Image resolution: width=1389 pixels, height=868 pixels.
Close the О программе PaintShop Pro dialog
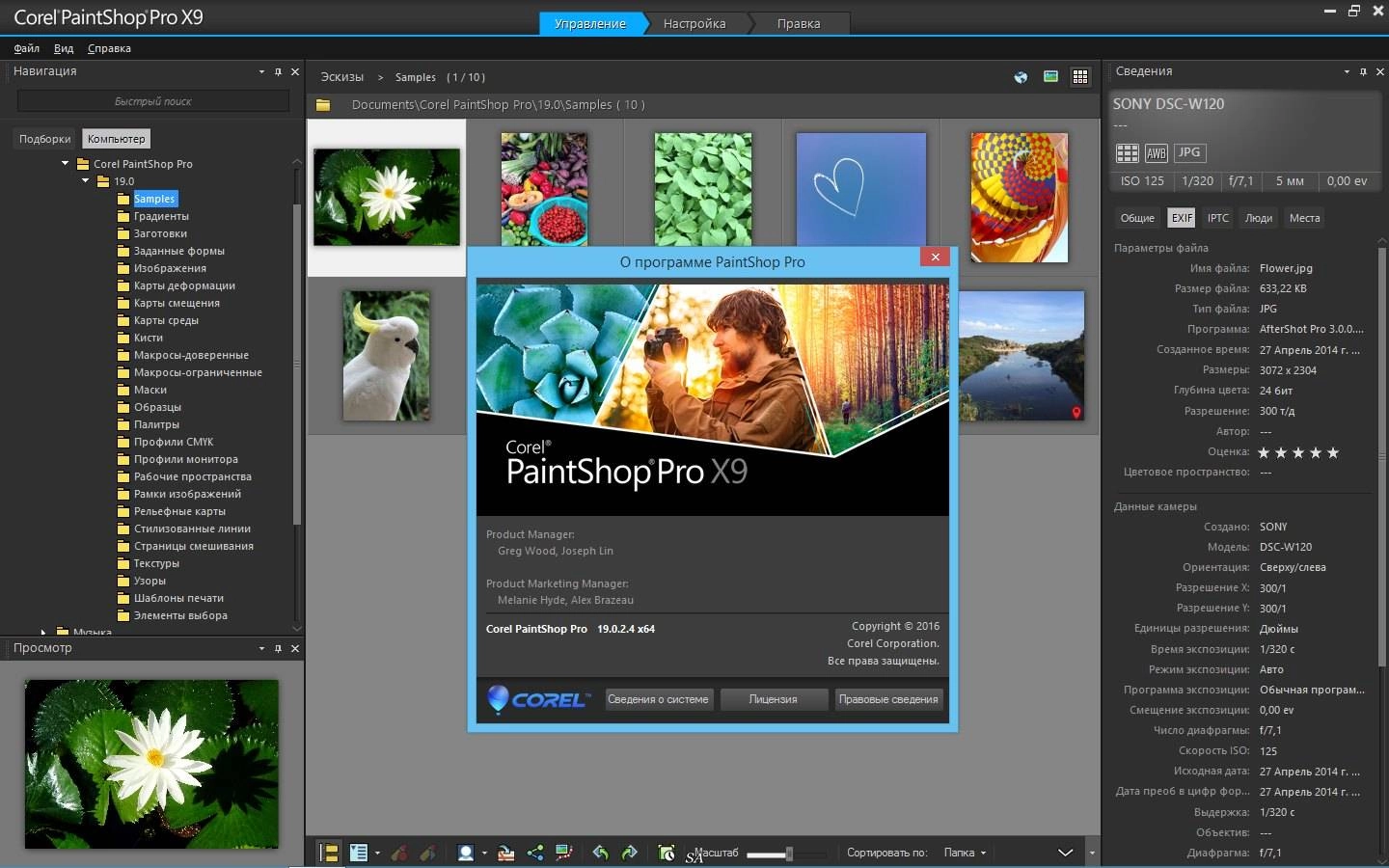935,257
